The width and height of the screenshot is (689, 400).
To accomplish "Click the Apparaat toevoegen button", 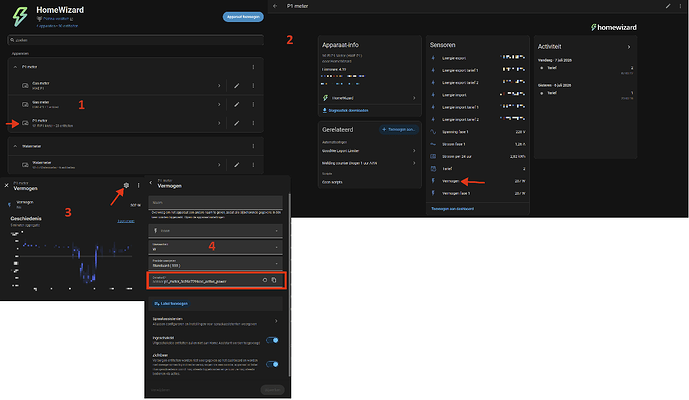I will (243, 17).
